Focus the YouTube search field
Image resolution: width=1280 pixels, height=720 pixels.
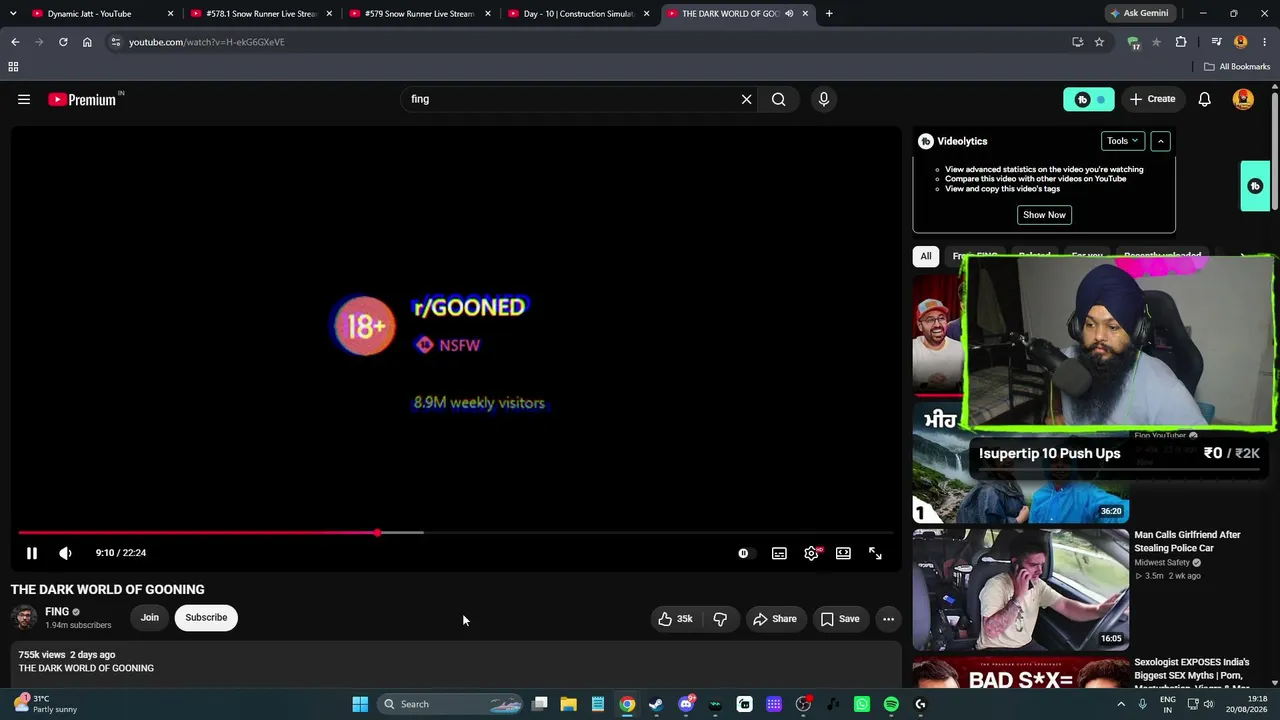tap(570, 99)
